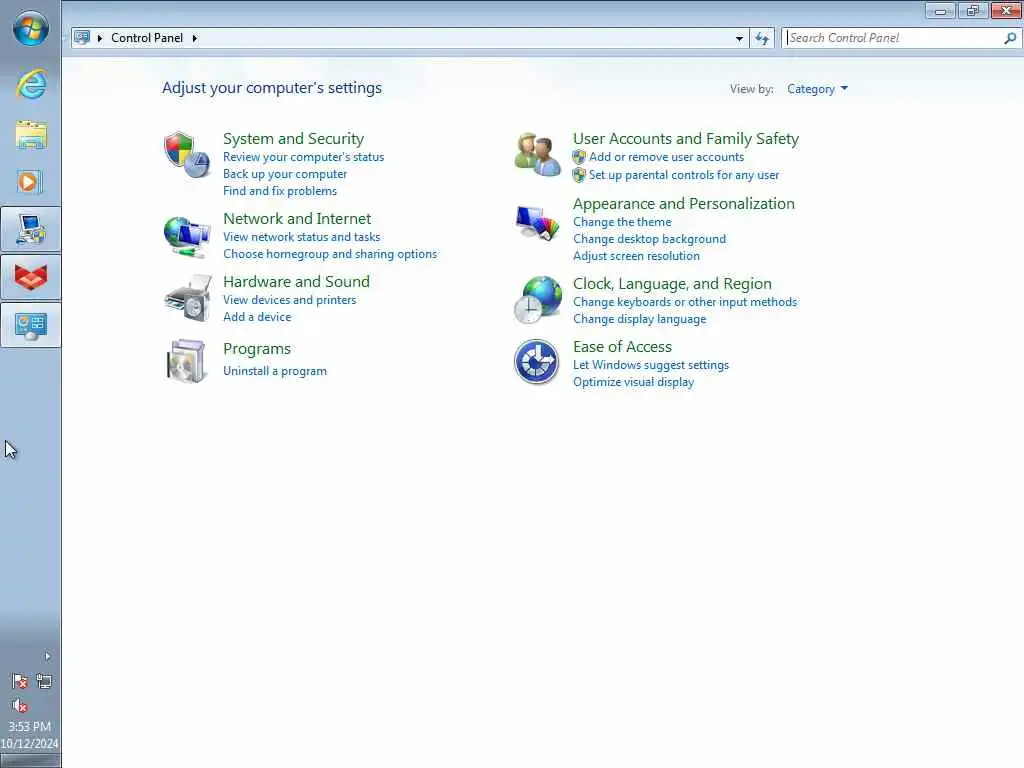
Task: Click the network status tray icon
Action: (x=44, y=682)
